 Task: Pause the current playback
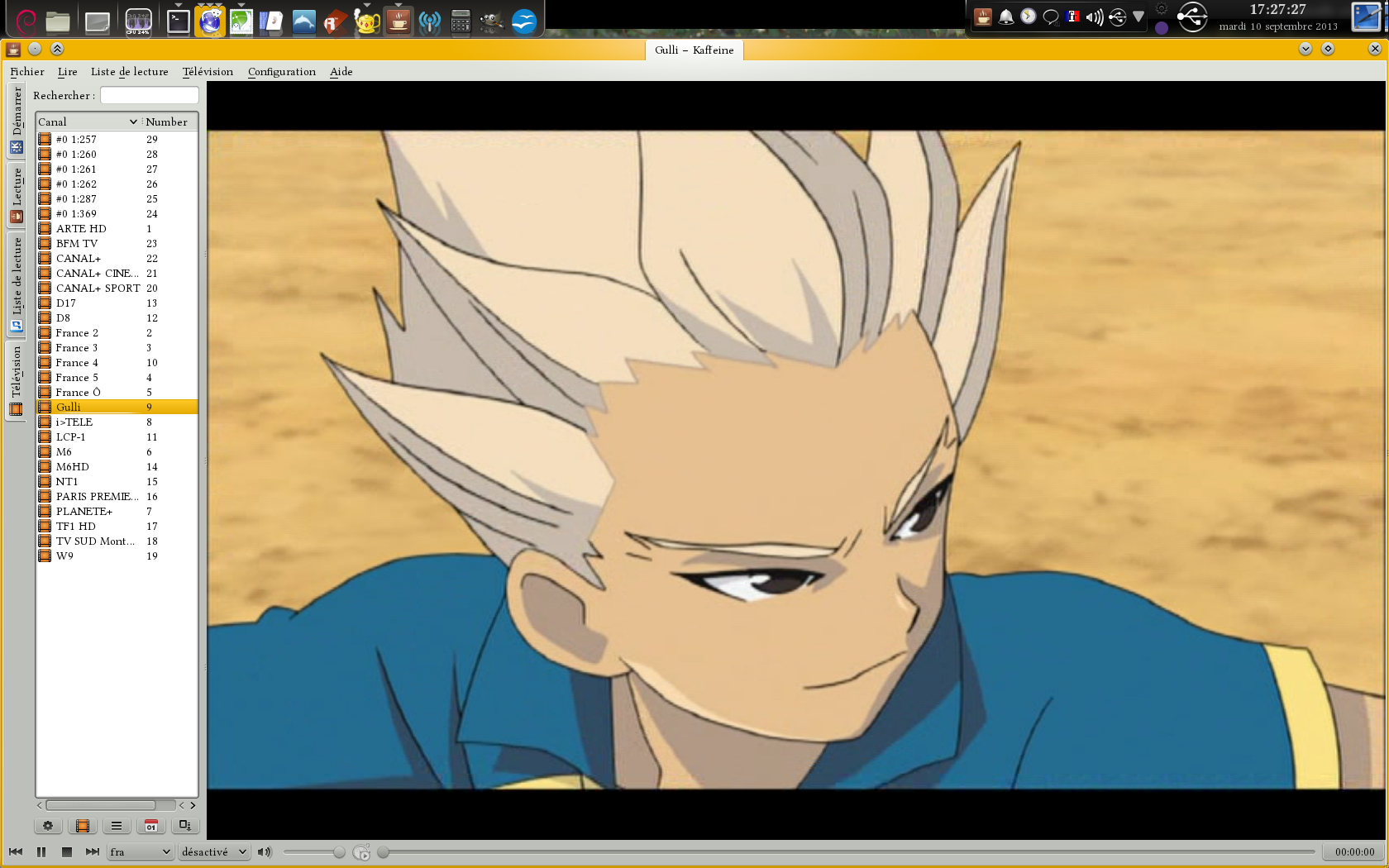coord(41,851)
